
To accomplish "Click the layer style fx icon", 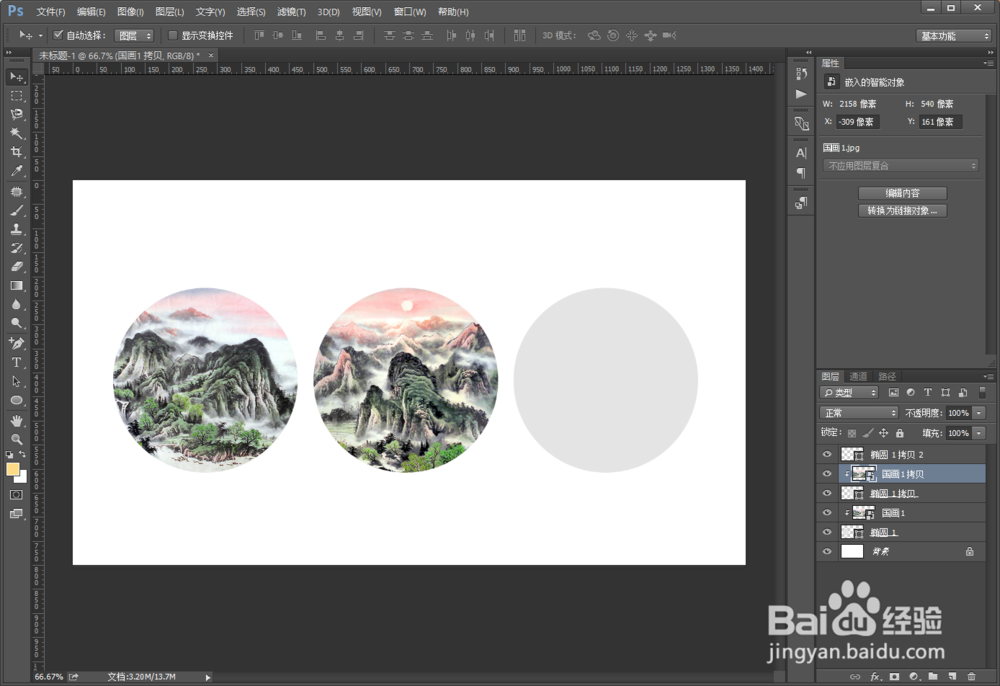I will point(876,676).
